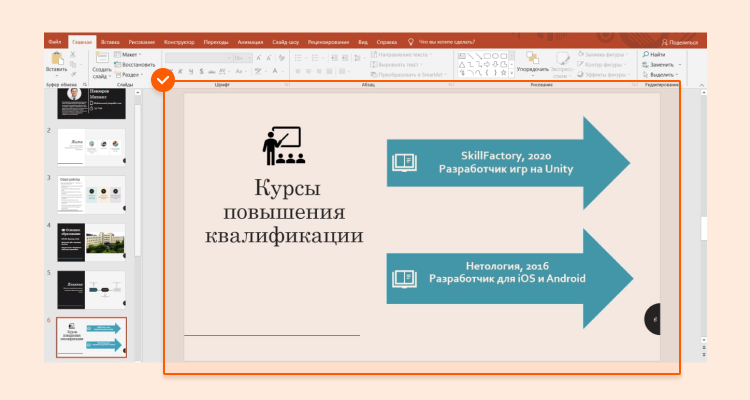
Task: Open Font dialog launcher in Шрифт group
Action: 287,84
